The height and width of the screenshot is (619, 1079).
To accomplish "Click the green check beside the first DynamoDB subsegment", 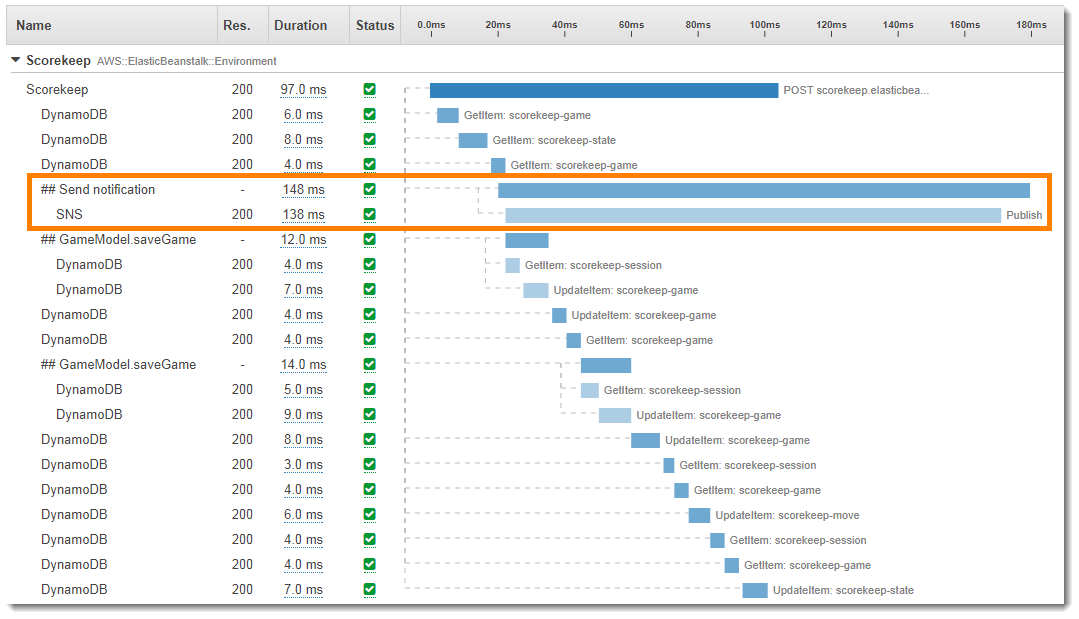I will [x=369, y=114].
